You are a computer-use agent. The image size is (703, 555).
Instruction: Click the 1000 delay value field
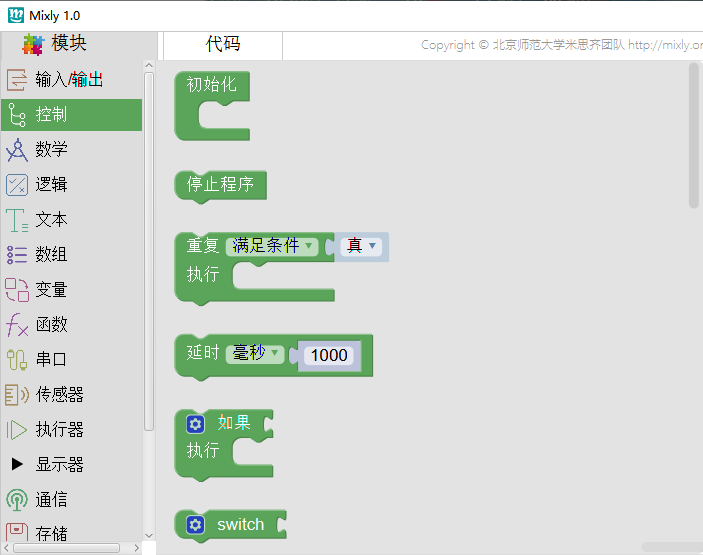pos(329,356)
